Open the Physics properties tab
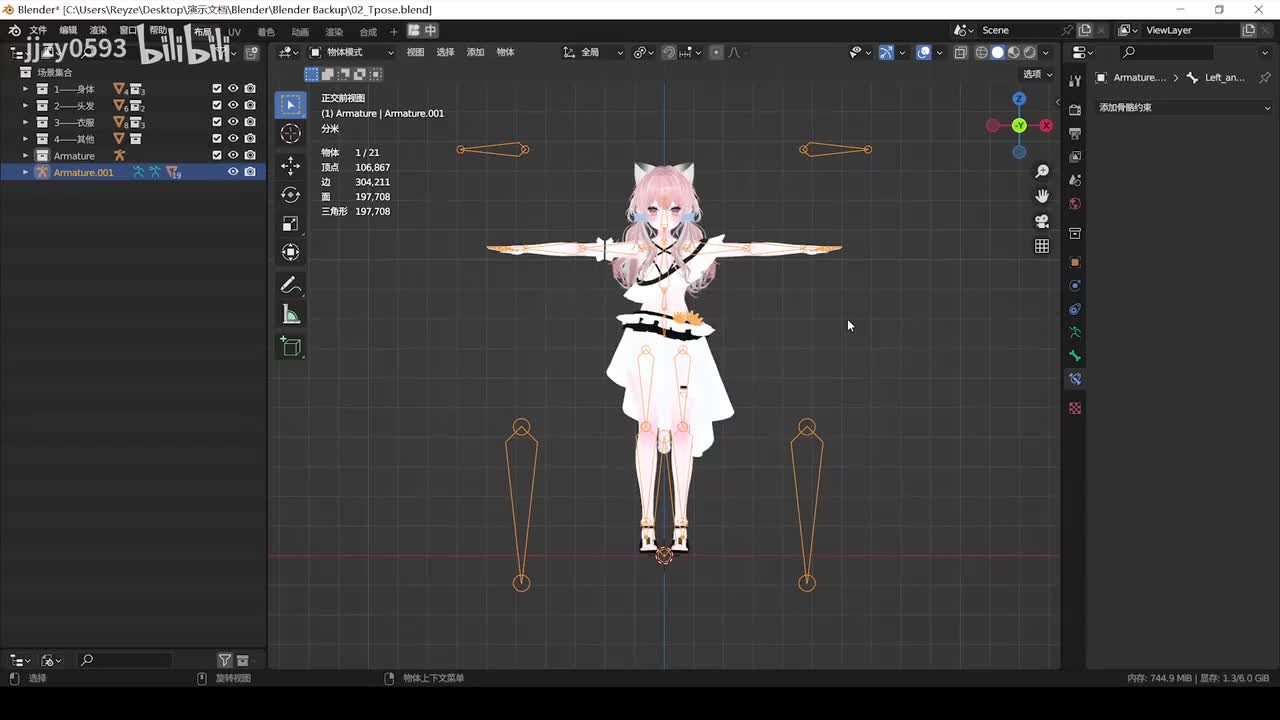 pos(1075,285)
